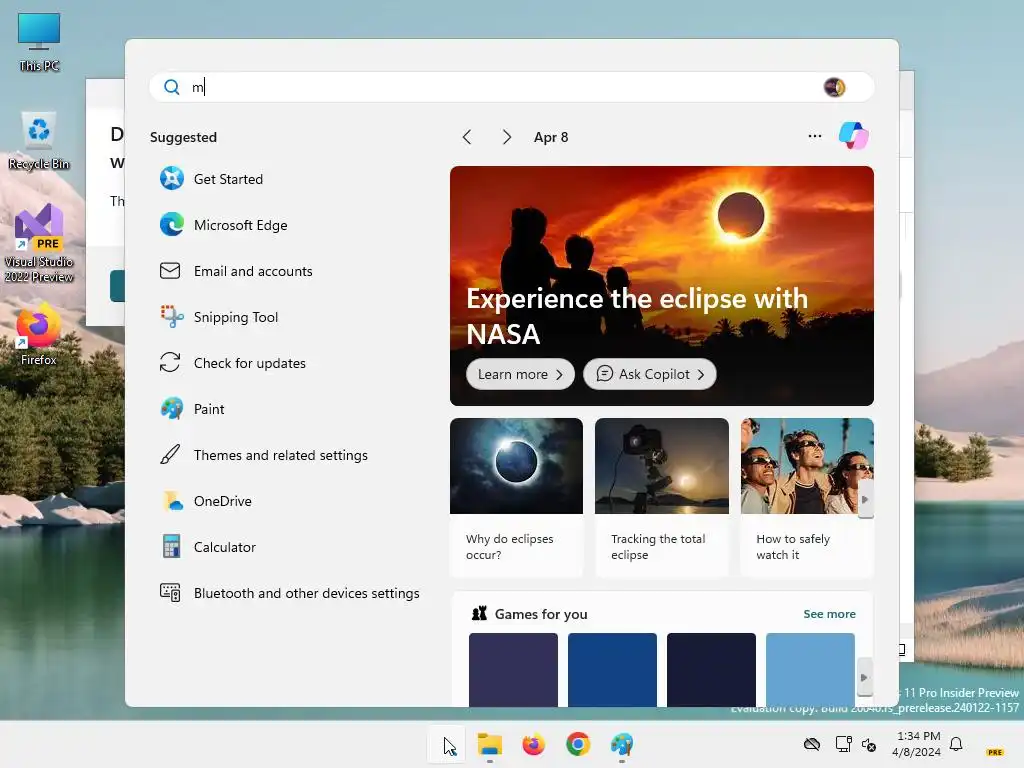Open the first dark purple game tile
Viewport: 1024px width, 768px height.
point(513,669)
